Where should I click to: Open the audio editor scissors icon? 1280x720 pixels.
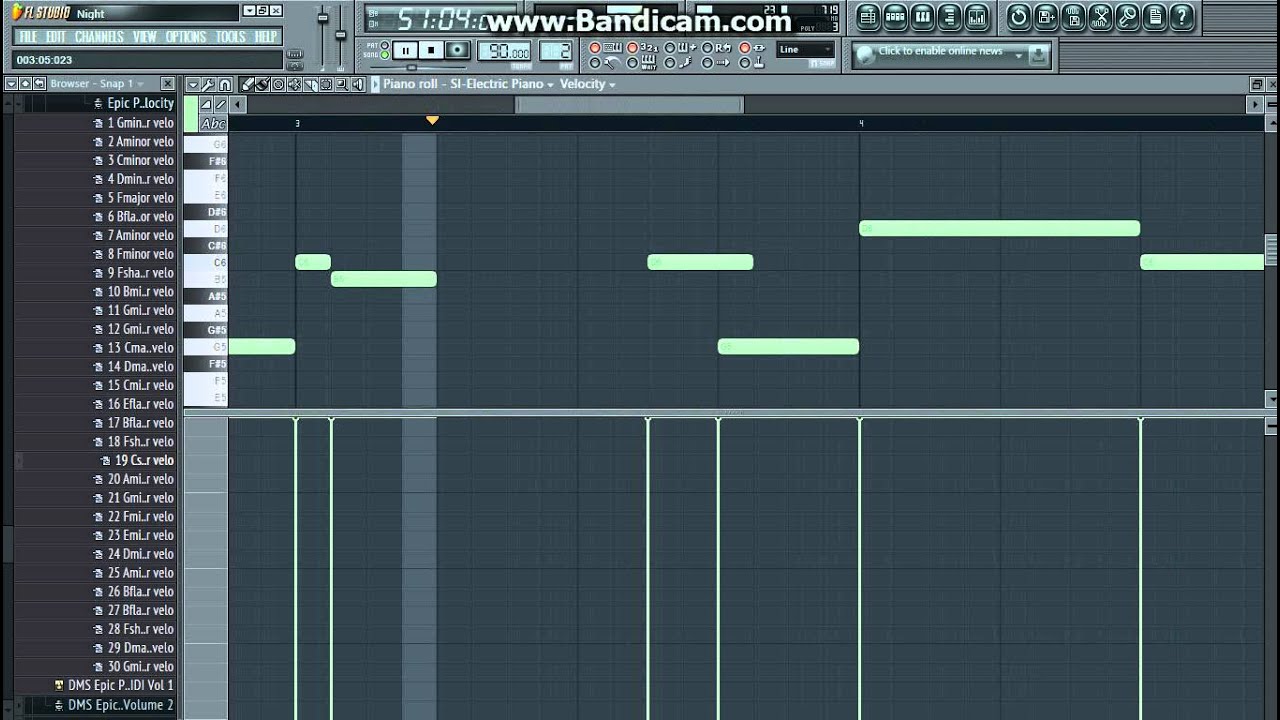(x=1100, y=17)
